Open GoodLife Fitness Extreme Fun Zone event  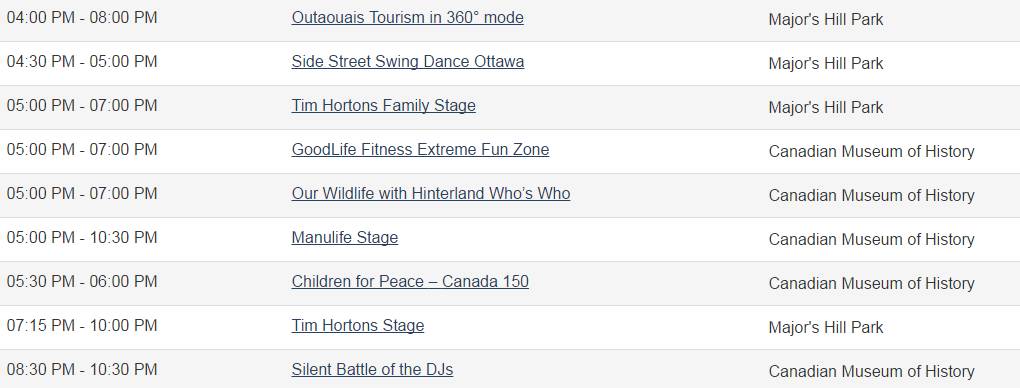click(x=420, y=150)
